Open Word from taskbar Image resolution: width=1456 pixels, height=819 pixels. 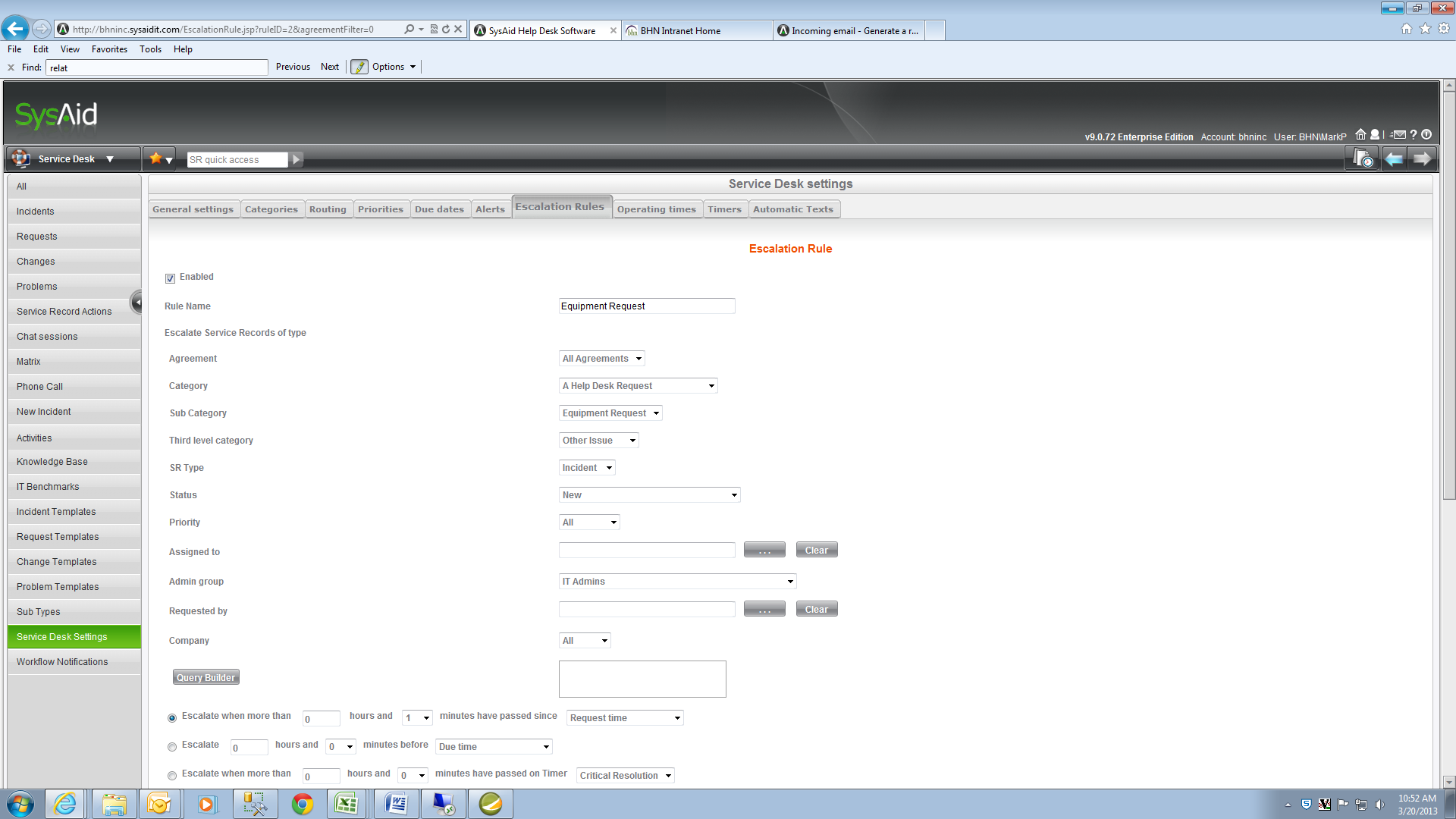397,804
